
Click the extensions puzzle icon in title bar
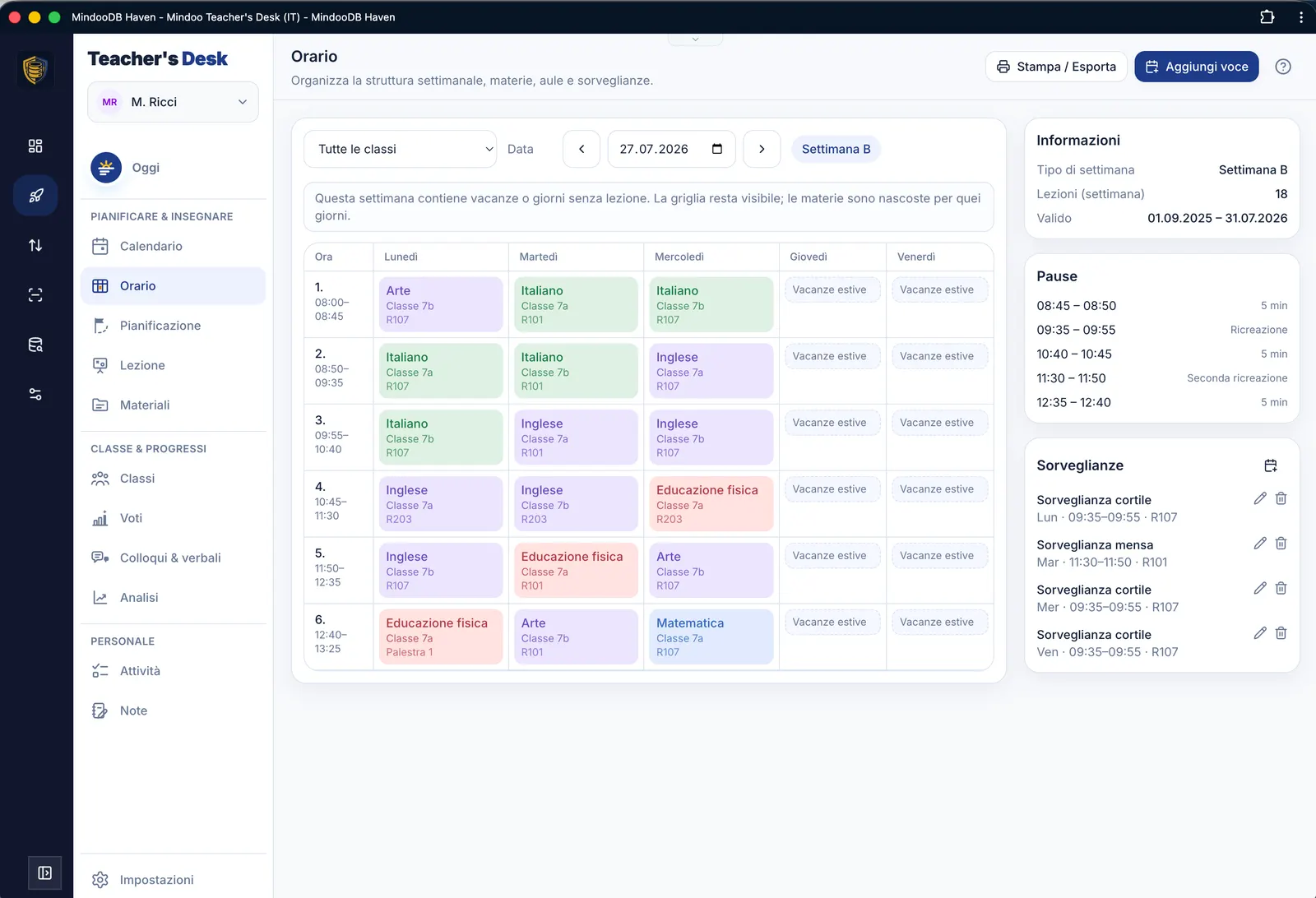click(1267, 16)
